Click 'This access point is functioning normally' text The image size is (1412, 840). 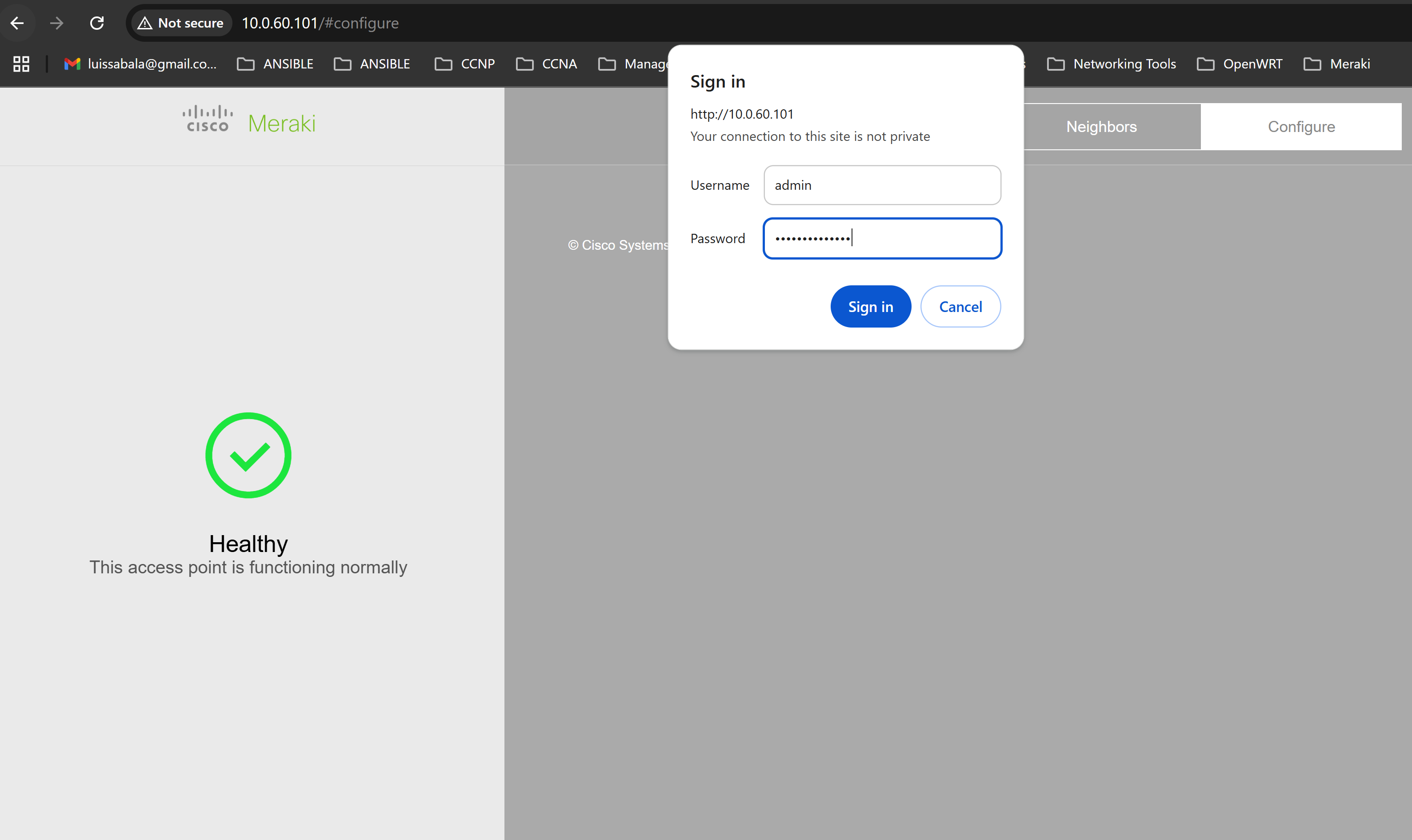[248, 568]
